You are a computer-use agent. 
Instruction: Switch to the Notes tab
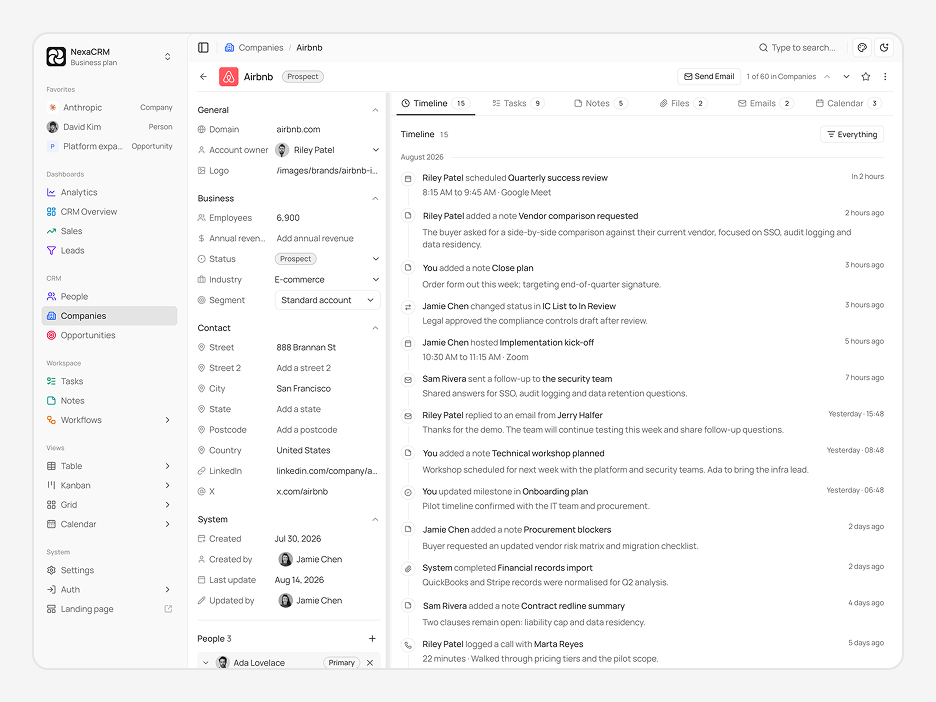(601, 103)
